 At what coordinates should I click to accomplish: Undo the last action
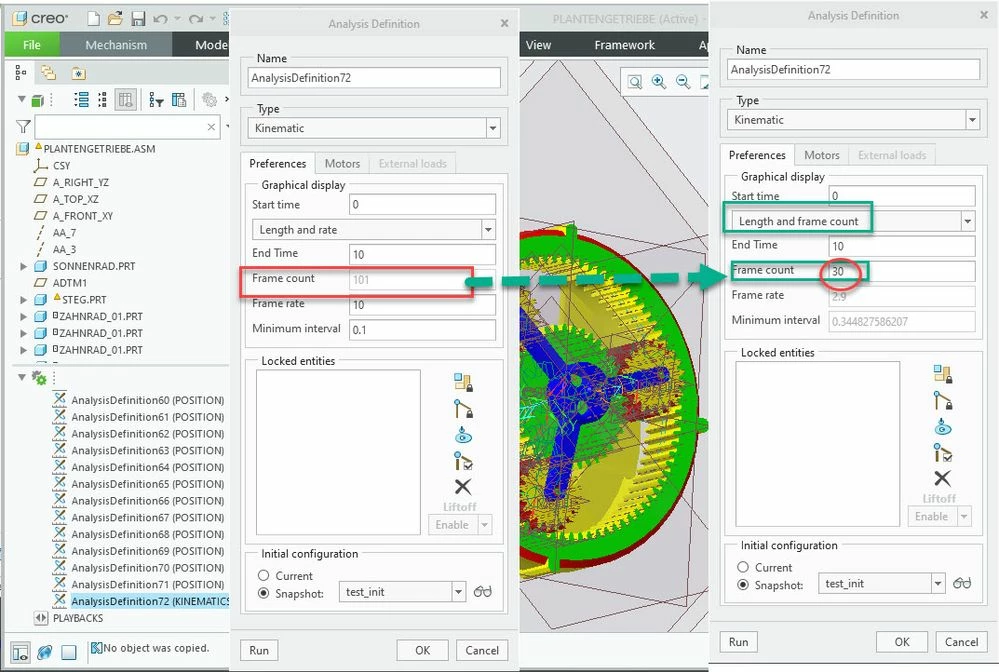161,19
